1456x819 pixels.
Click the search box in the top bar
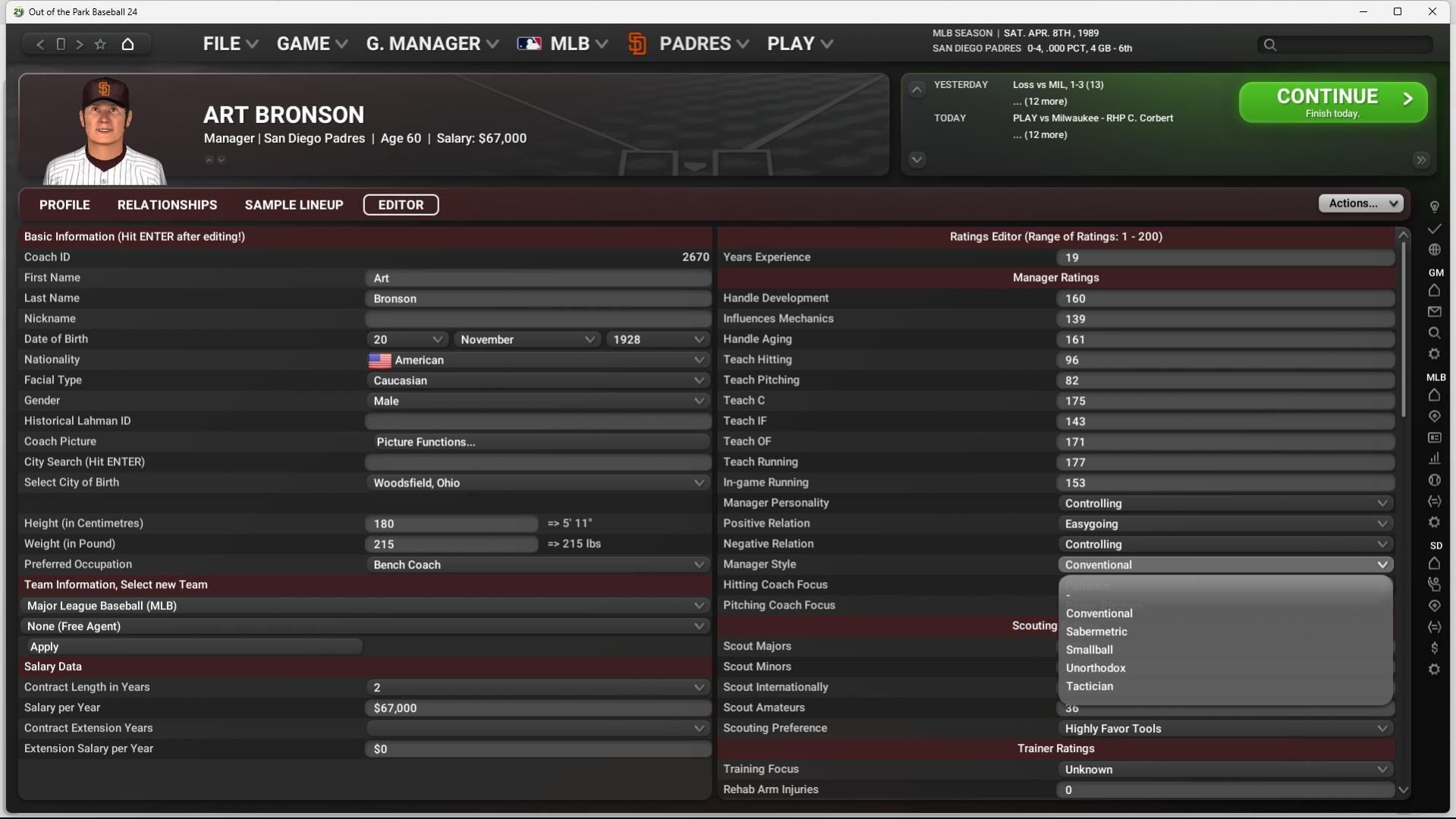(1344, 45)
